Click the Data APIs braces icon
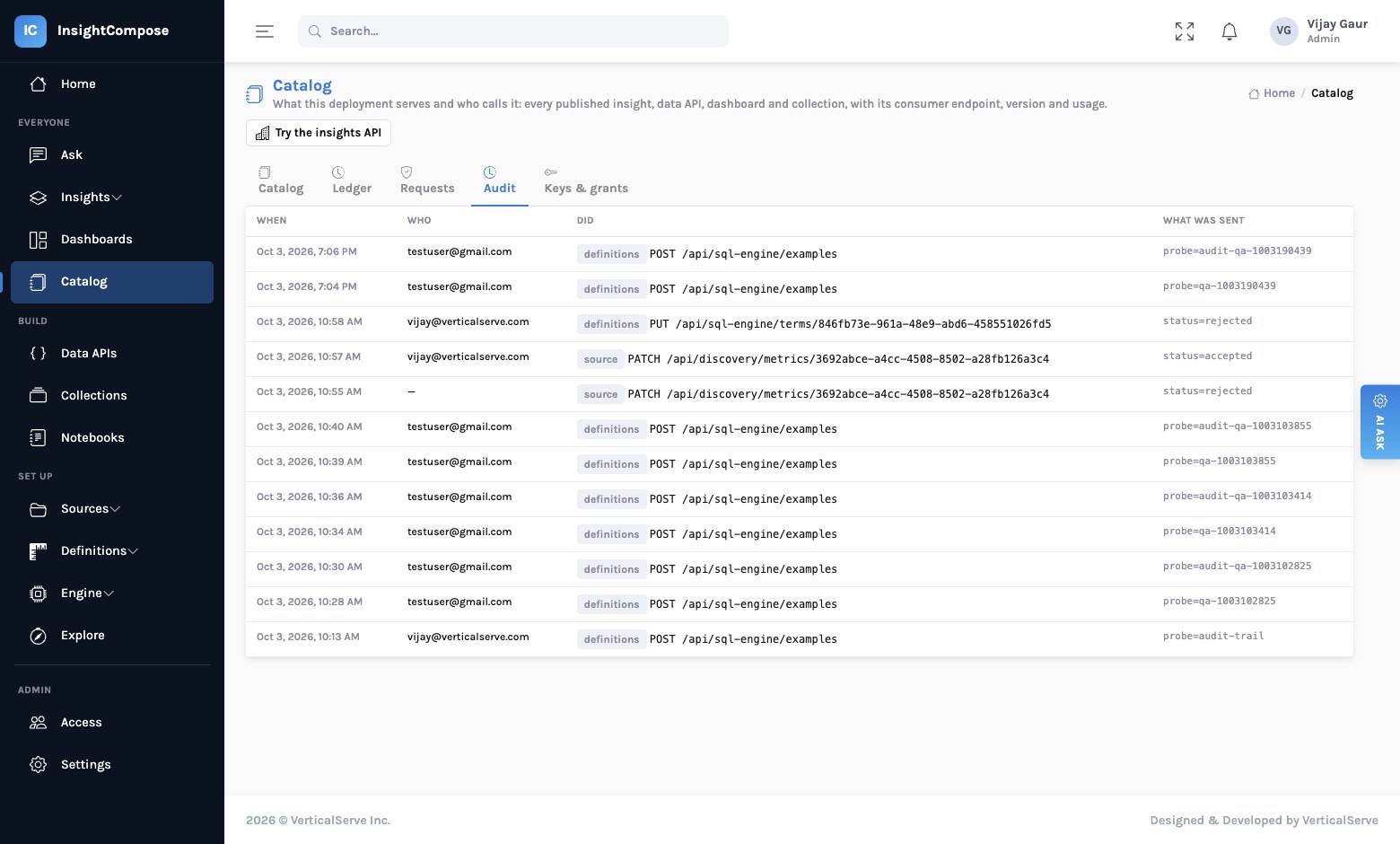 [x=38, y=353]
